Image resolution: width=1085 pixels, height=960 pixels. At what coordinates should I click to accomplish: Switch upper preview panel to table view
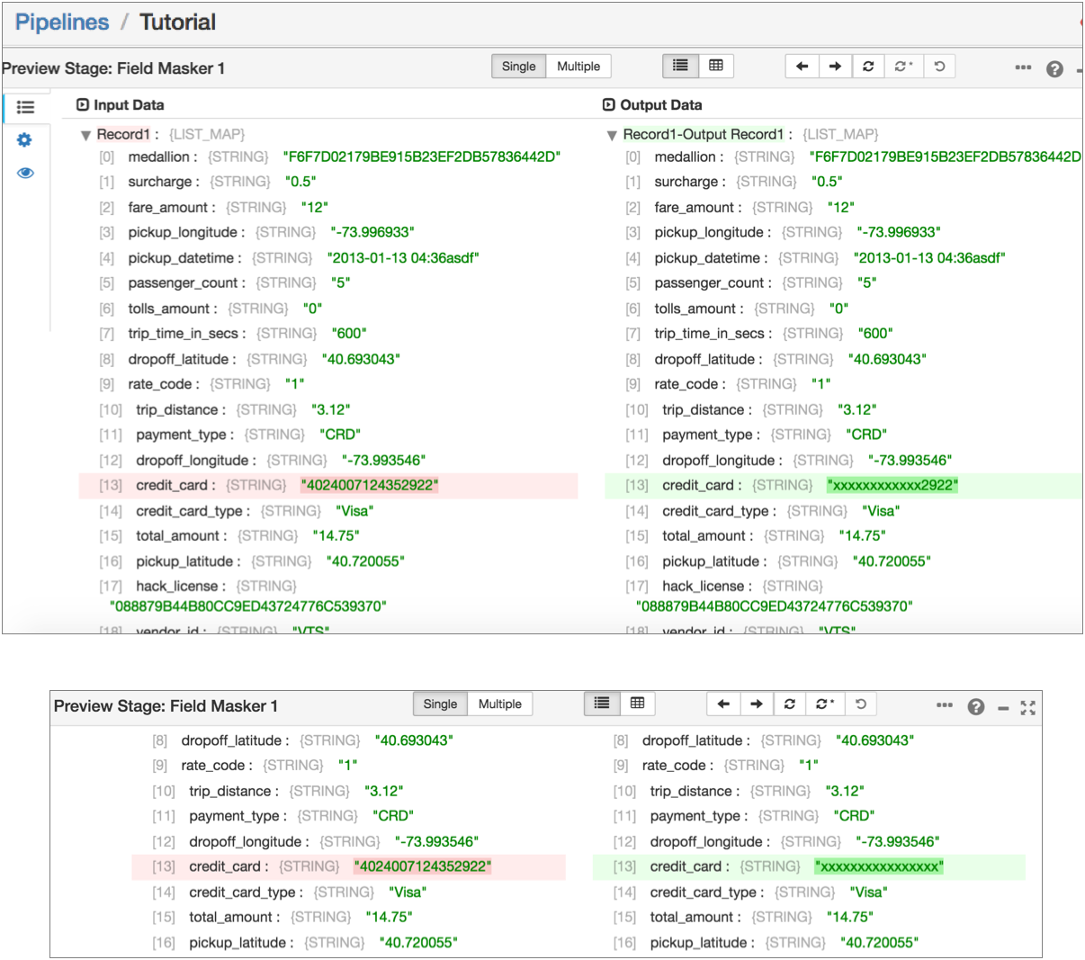[x=716, y=66]
